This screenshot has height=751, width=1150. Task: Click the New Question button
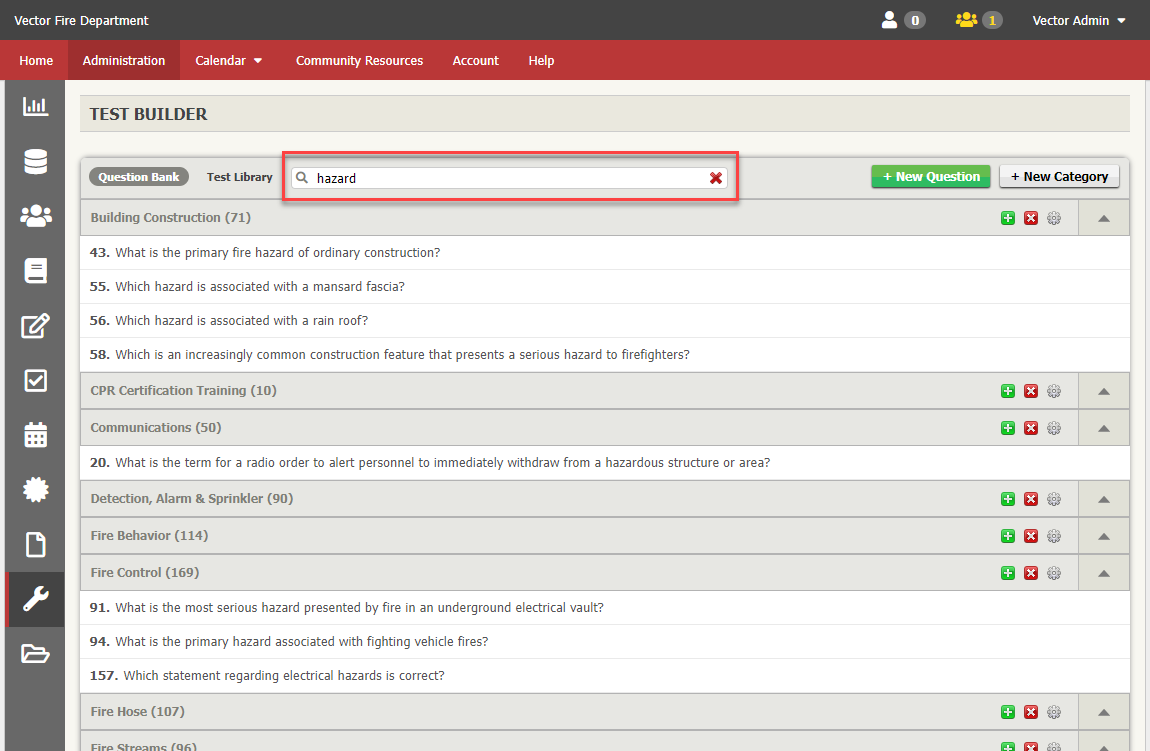coord(930,176)
